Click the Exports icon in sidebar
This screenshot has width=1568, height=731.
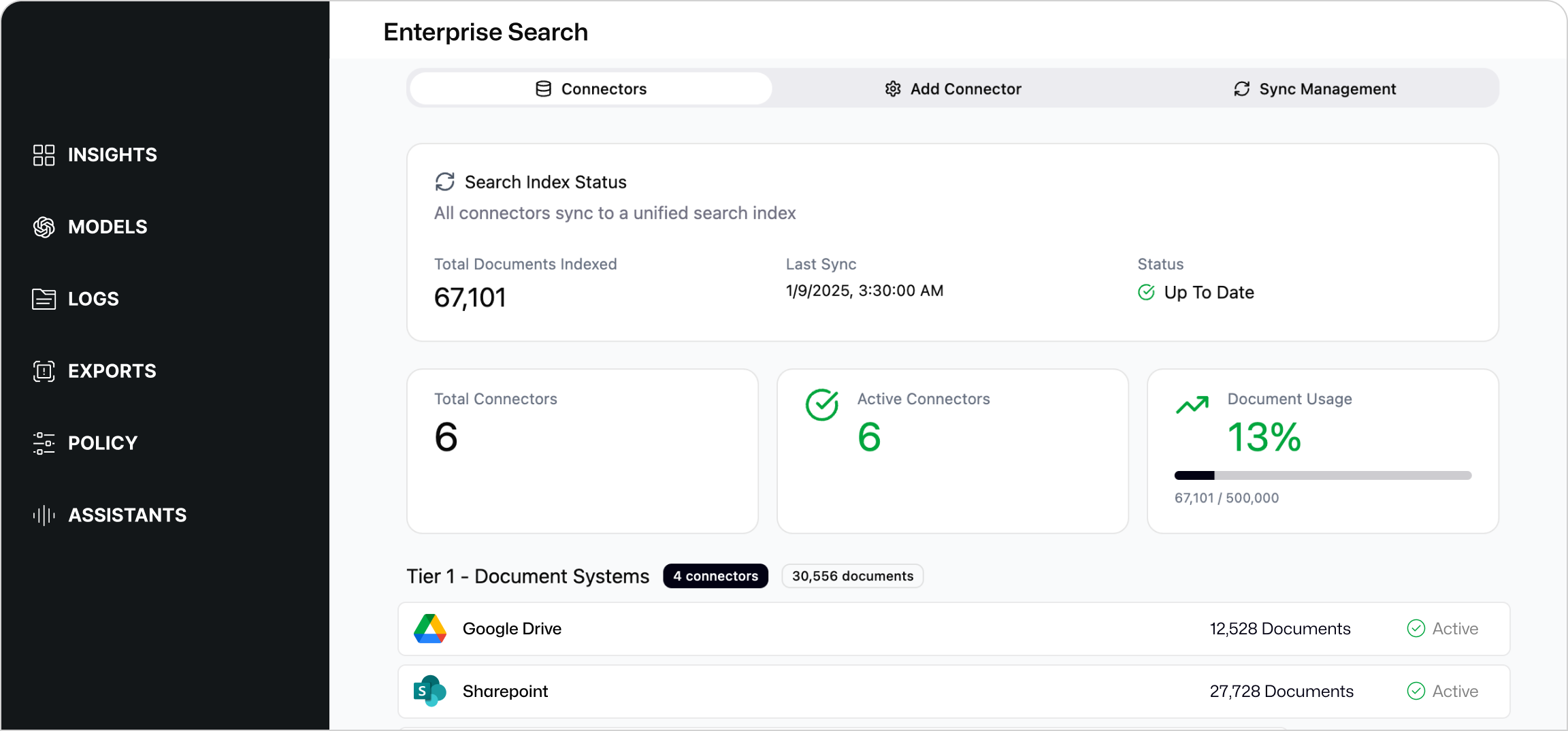(44, 371)
